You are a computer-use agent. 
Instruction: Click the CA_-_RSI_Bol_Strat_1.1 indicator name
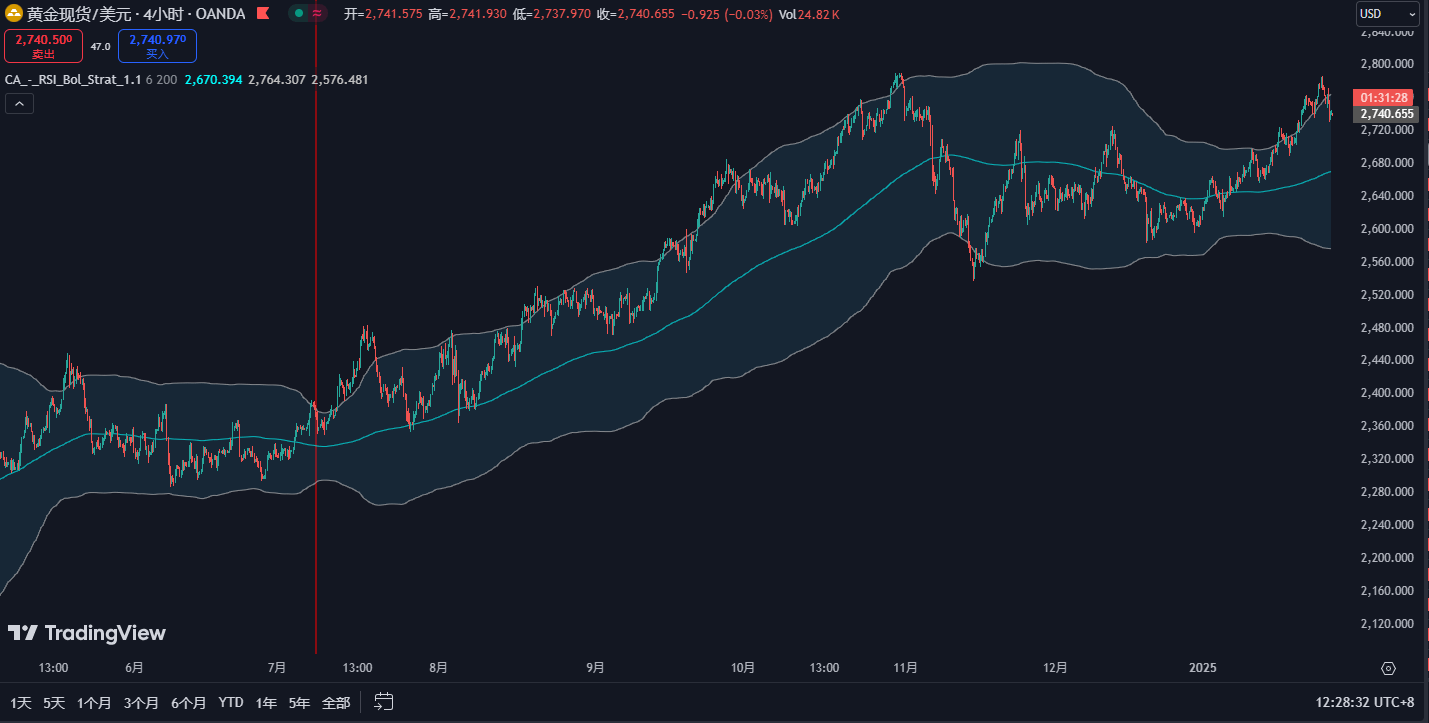pos(73,80)
